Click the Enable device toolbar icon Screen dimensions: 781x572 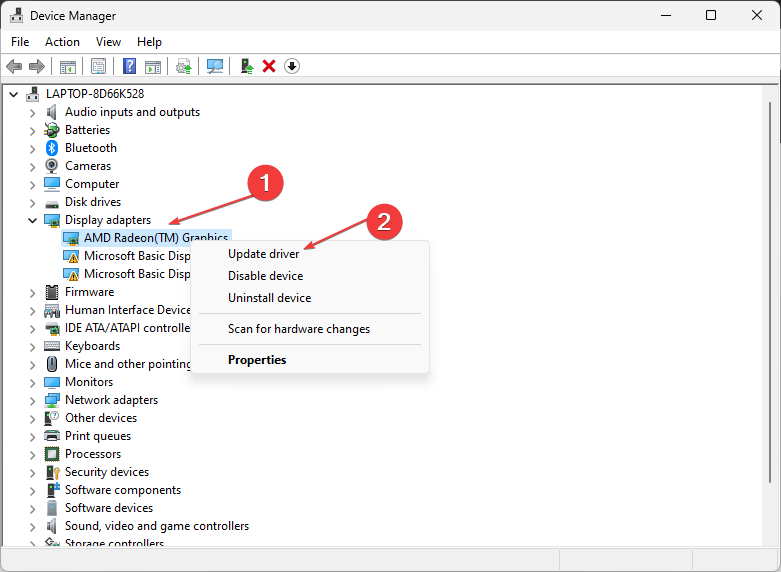pyautogui.click(x=247, y=66)
